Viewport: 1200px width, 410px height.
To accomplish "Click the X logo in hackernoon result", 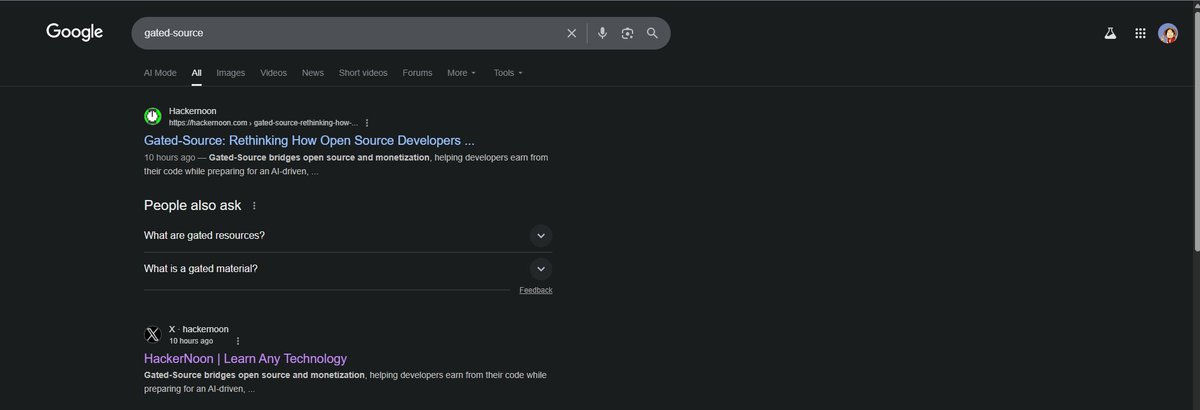I will coord(153,335).
